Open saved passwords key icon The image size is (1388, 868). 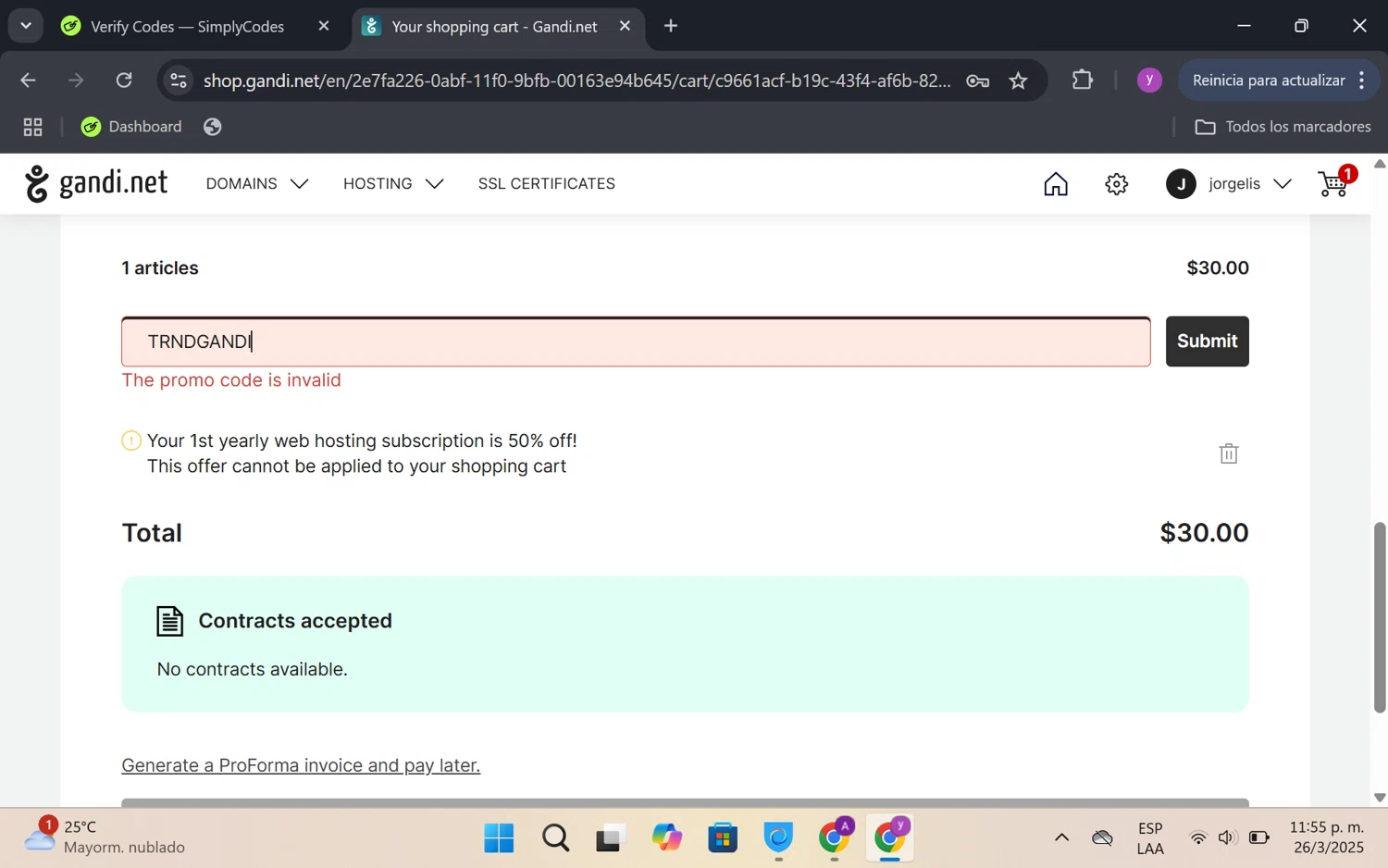(x=978, y=81)
